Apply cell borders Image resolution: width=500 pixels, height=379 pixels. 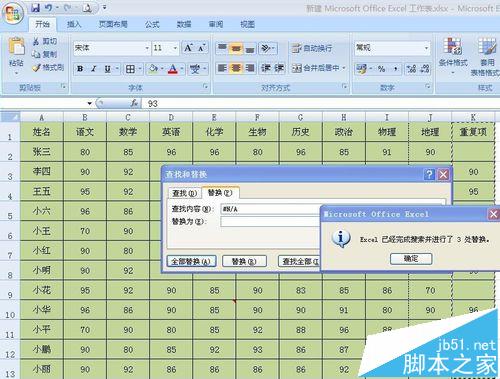[x=130, y=69]
